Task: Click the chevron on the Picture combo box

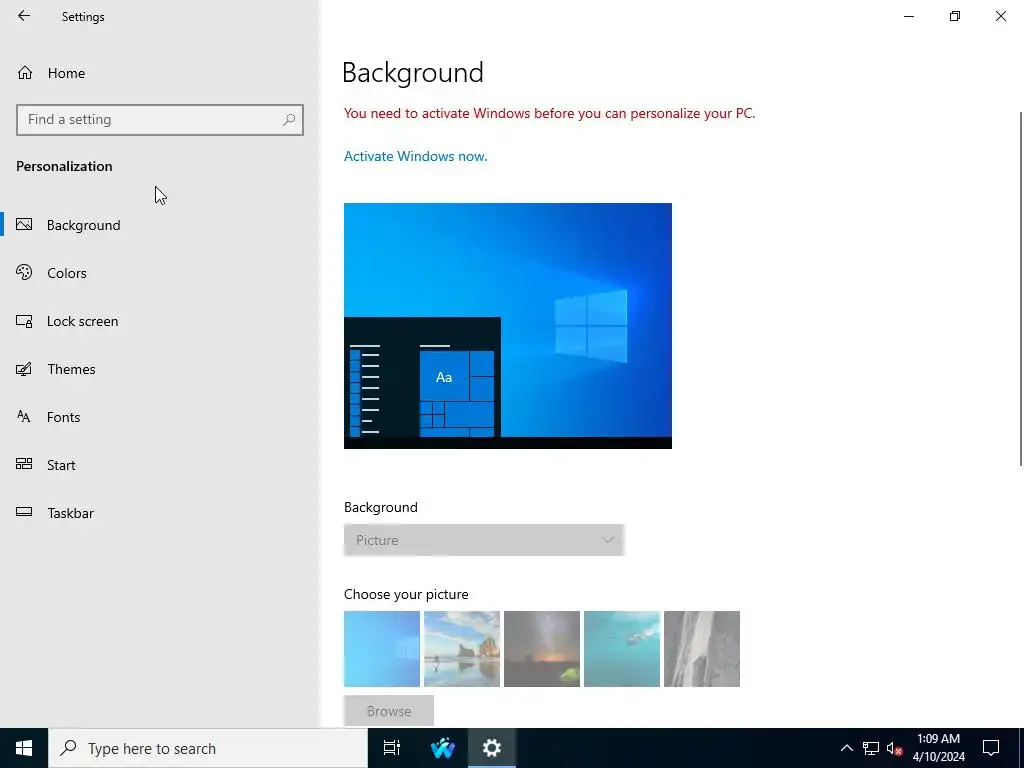Action: tap(608, 540)
